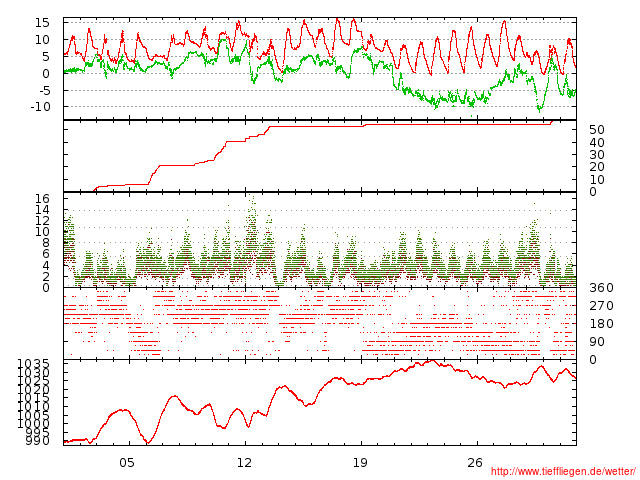Viewport: 640px width, 480px height.
Task: Click the "12" label on the wind speed axis
Action: tap(42, 221)
